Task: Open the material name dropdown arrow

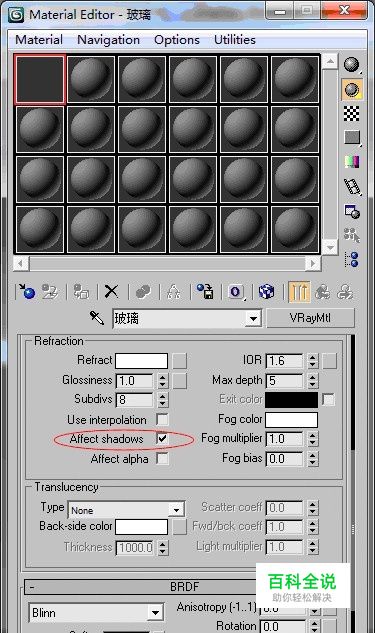Action: pos(253,319)
